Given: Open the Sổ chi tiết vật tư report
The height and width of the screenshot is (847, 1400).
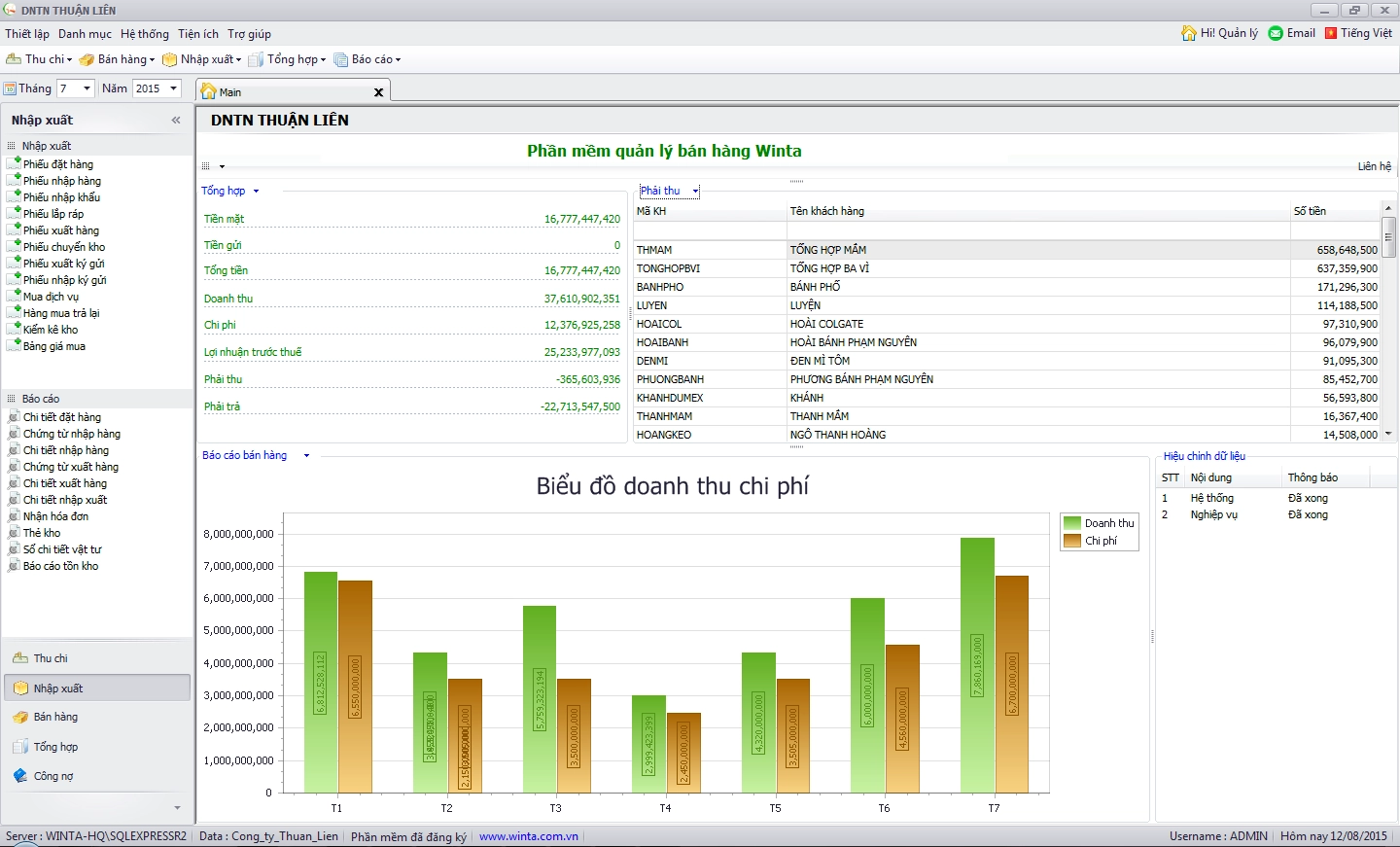Looking at the screenshot, I should 62,549.
